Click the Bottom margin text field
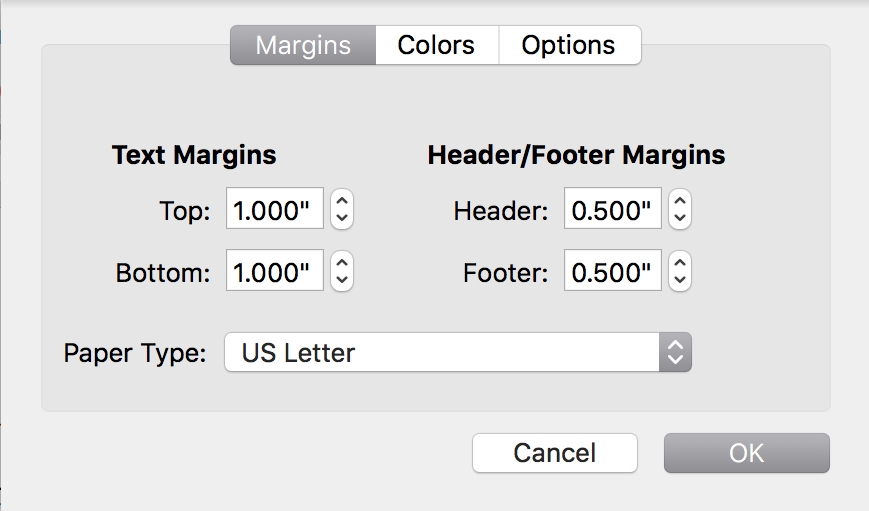The width and height of the screenshot is (869, 511). tap(275, 270)
